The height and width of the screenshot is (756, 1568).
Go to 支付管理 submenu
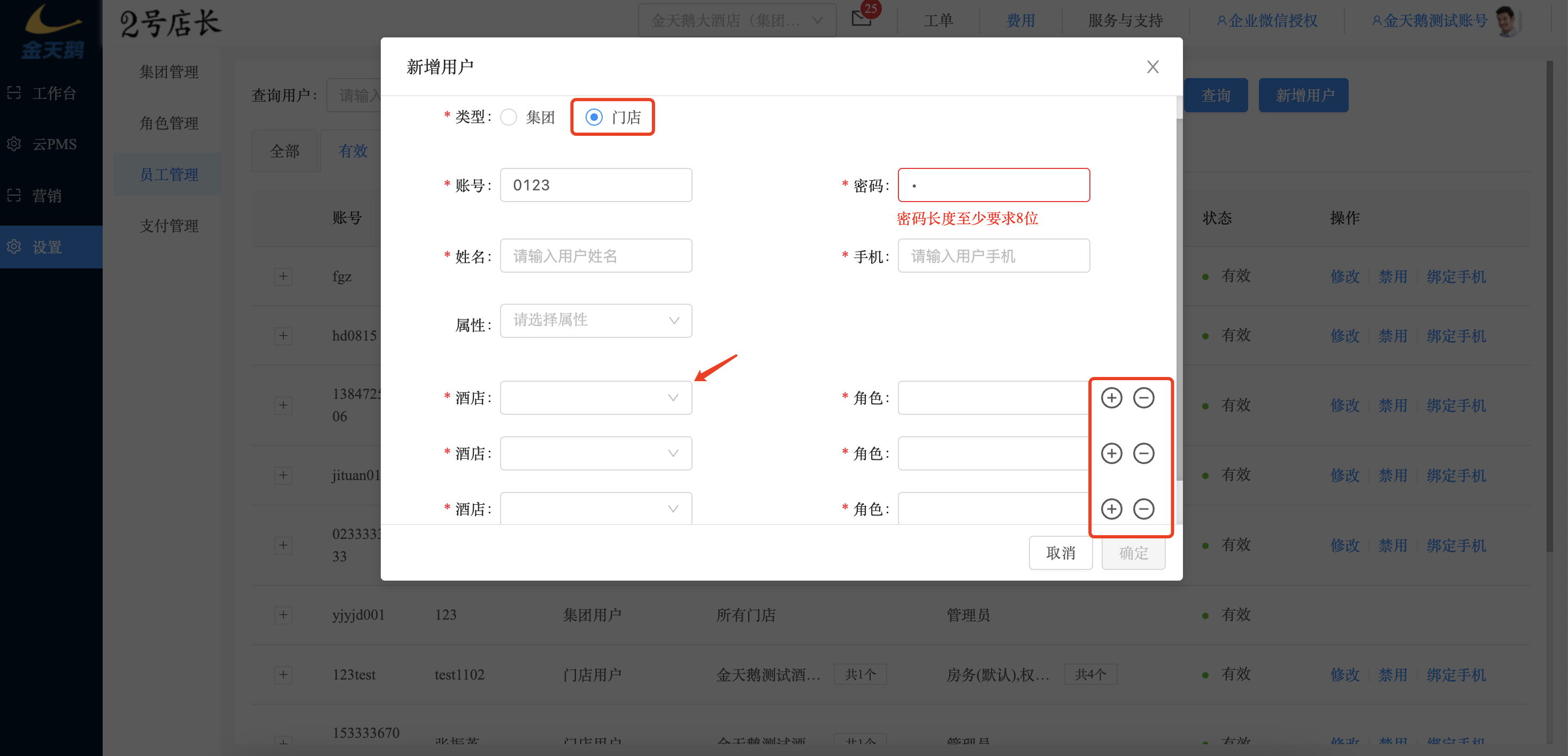coord(168,226)
